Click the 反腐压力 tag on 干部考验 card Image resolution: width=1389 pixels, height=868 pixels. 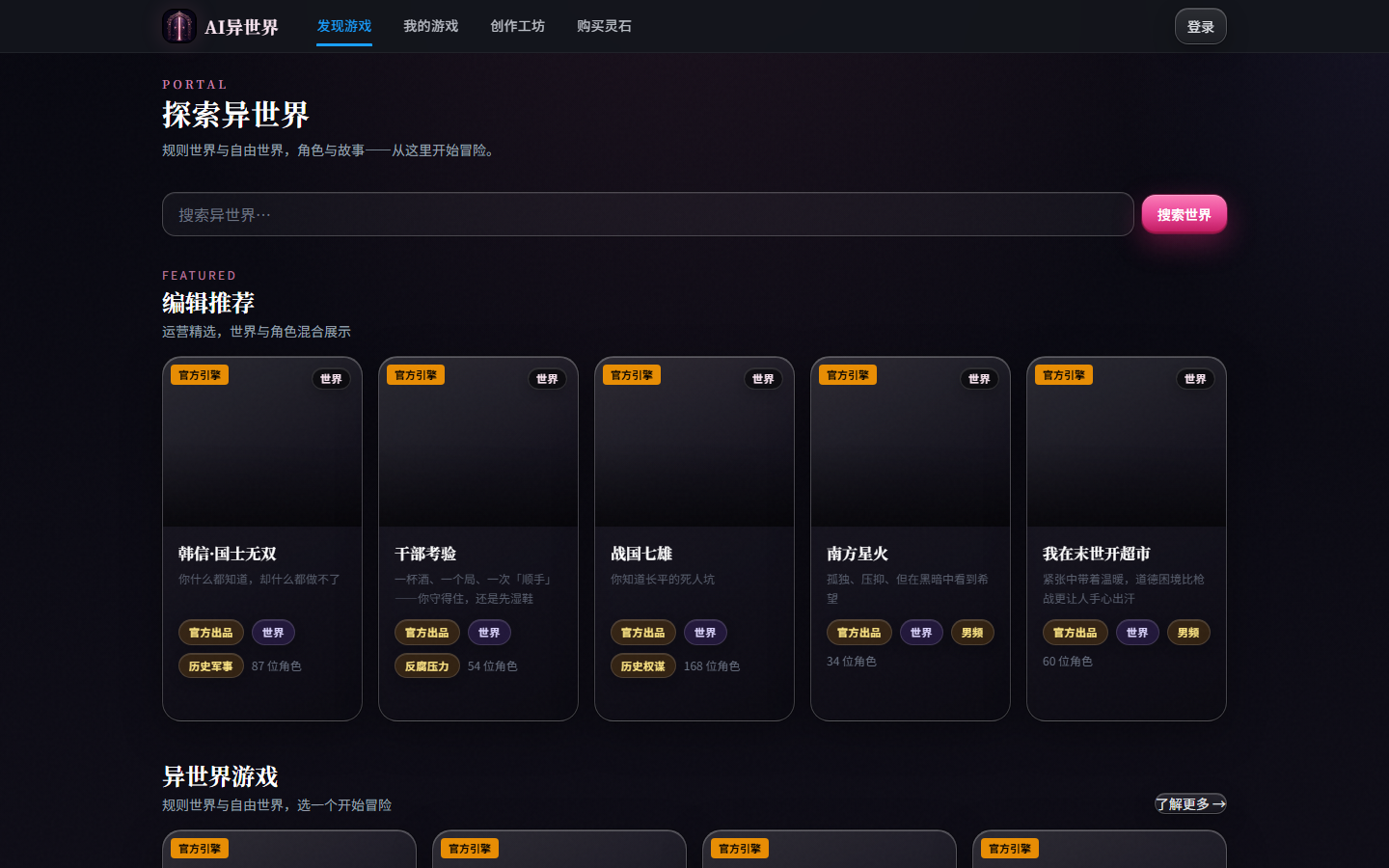tap(426, 665)
